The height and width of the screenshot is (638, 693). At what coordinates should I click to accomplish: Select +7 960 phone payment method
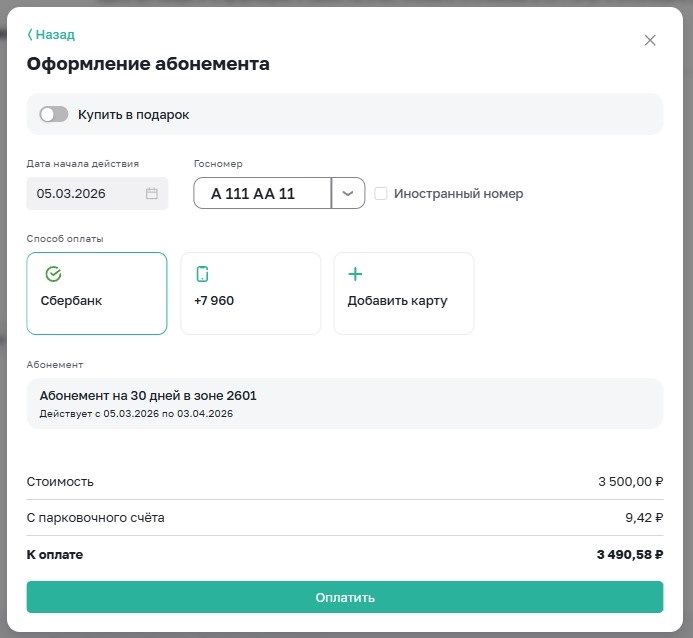(x=251, y=293)
